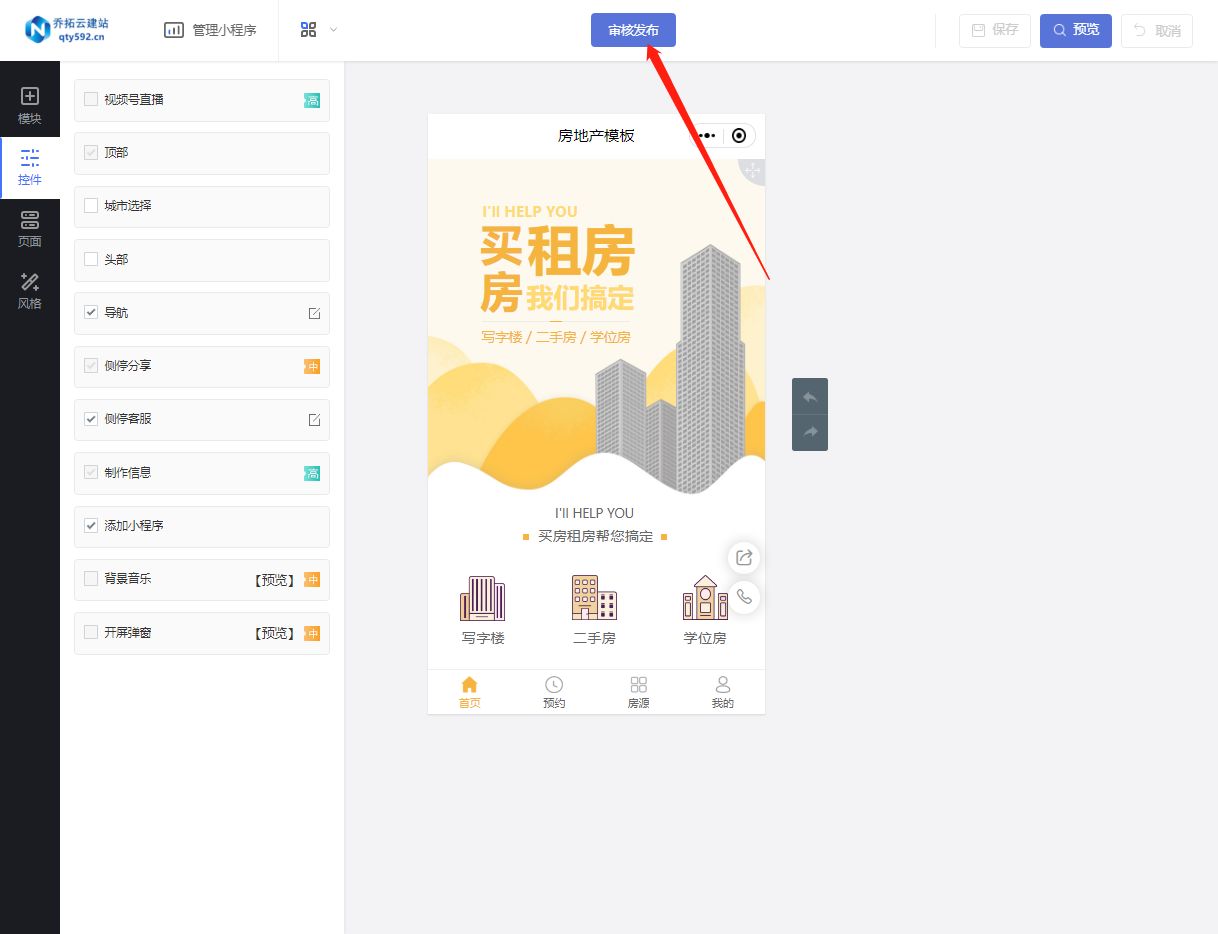Screen dimensions: 1218x934
Task: Click the undo arrow beside phone preview
Action: [810, 396]
